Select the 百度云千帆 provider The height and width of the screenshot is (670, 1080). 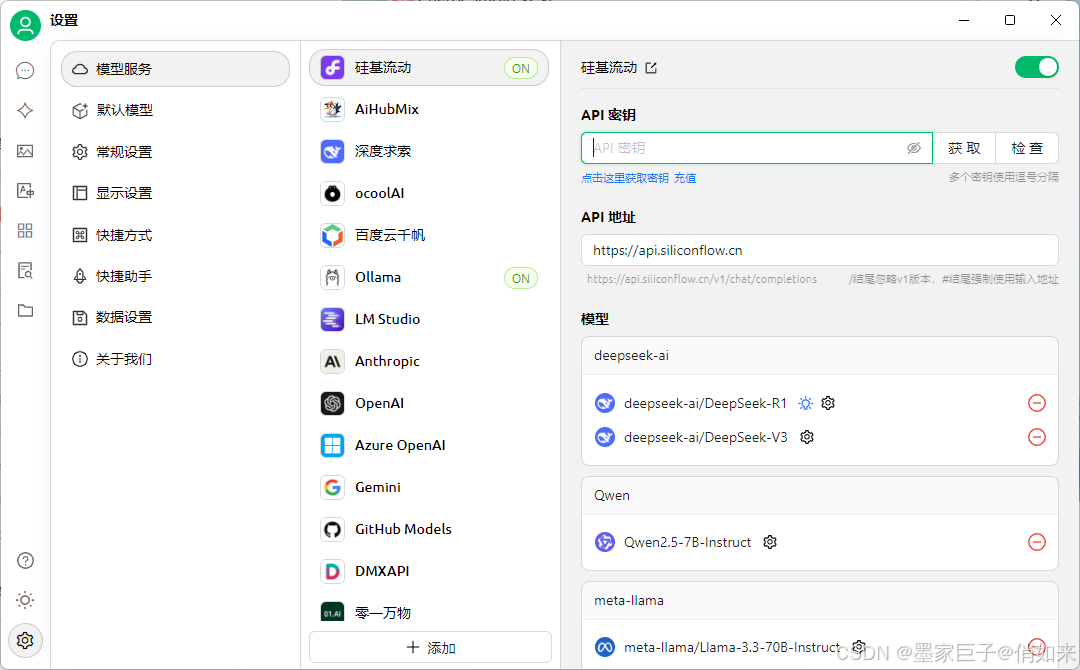coord(429,235)
